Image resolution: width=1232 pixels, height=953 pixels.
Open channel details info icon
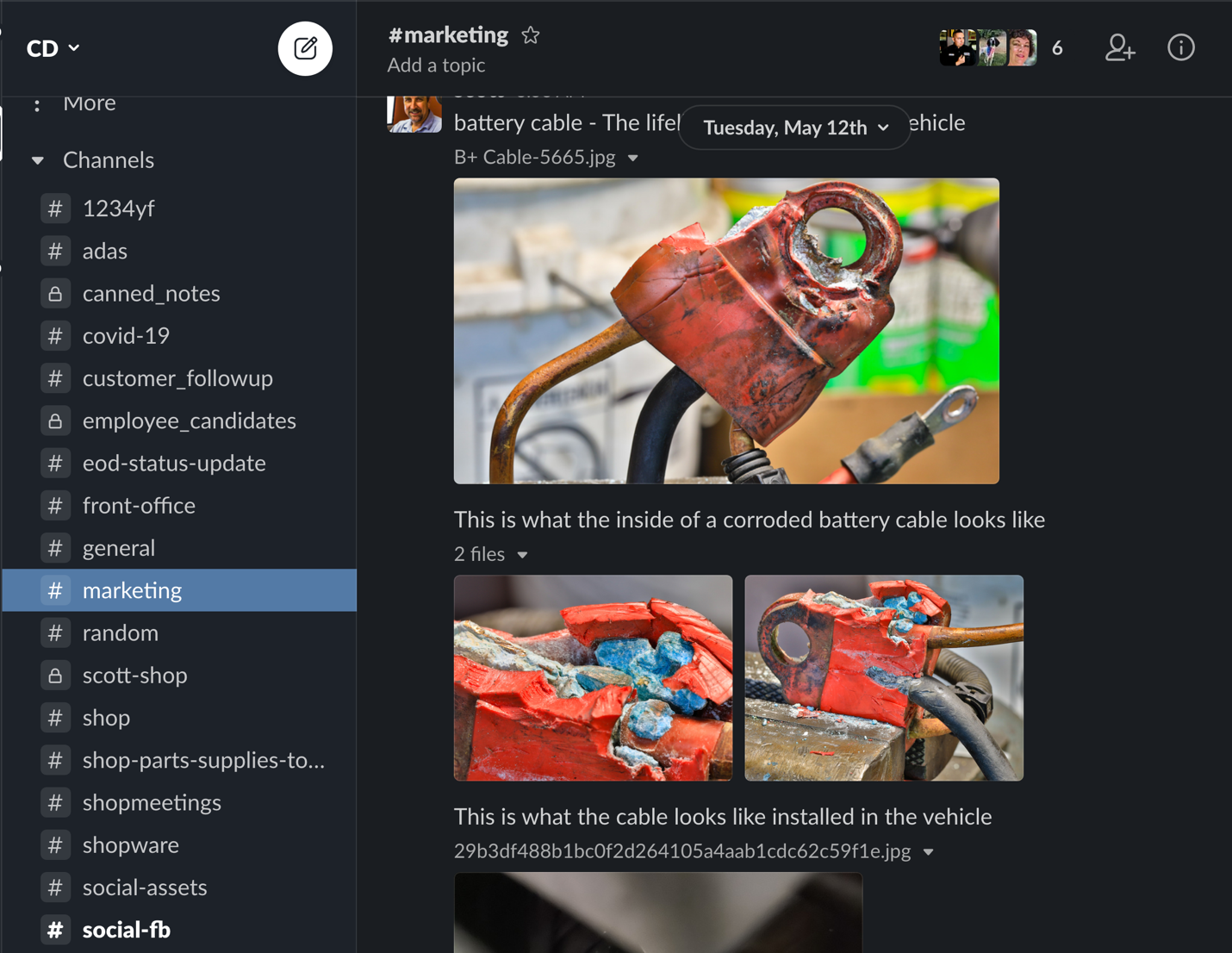[x=1181, y=47]
